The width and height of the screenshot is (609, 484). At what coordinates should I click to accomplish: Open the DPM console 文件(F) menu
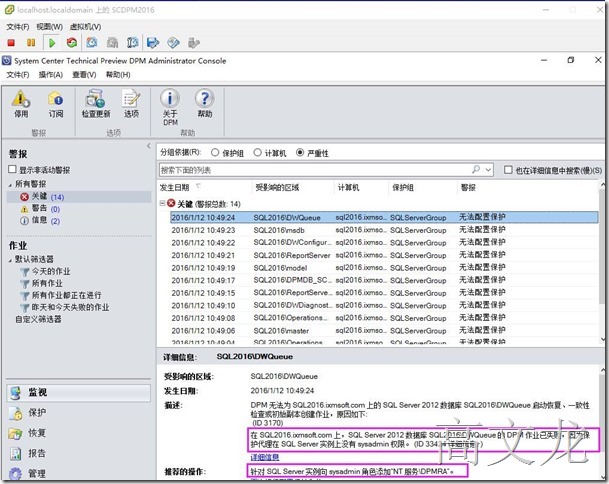pos(17,75)
